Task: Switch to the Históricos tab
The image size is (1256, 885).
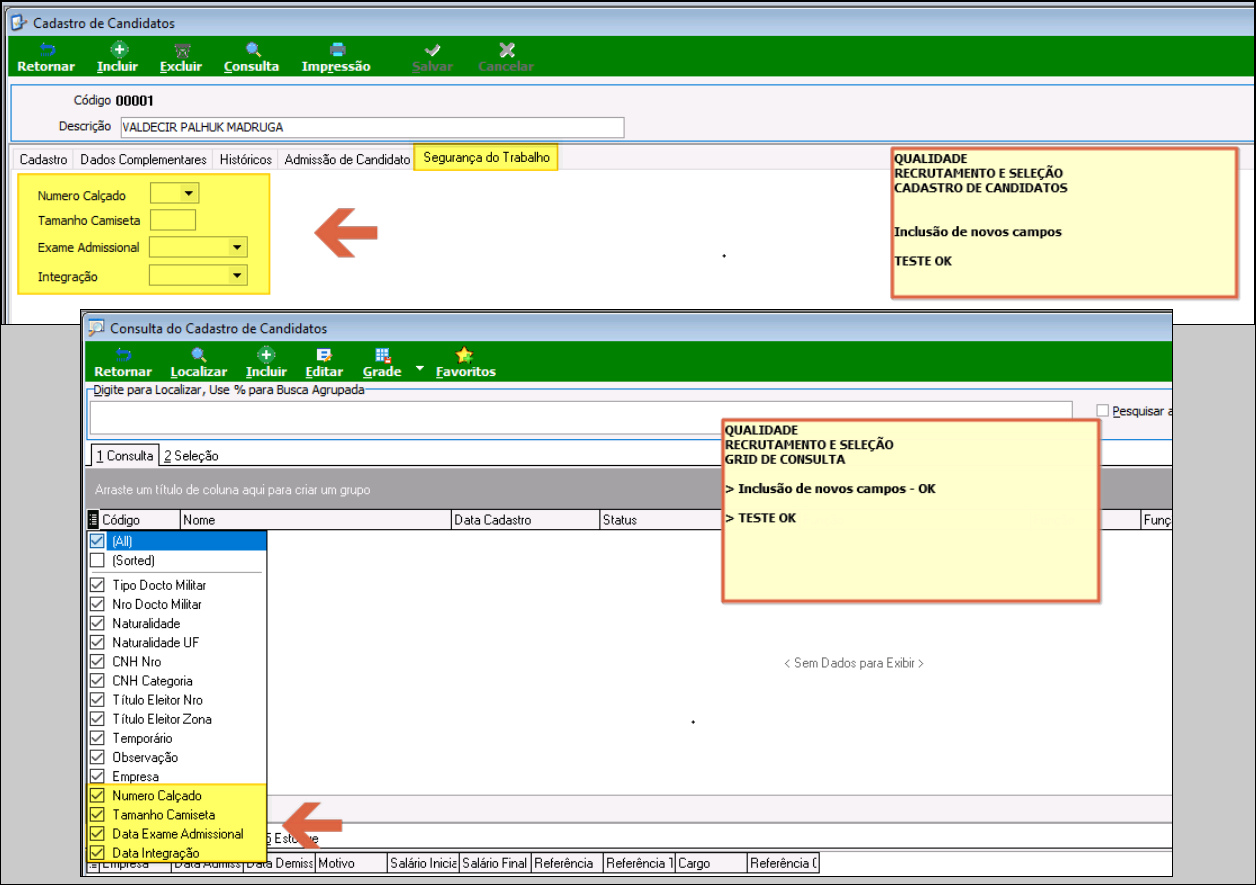Action: [246, 159]
